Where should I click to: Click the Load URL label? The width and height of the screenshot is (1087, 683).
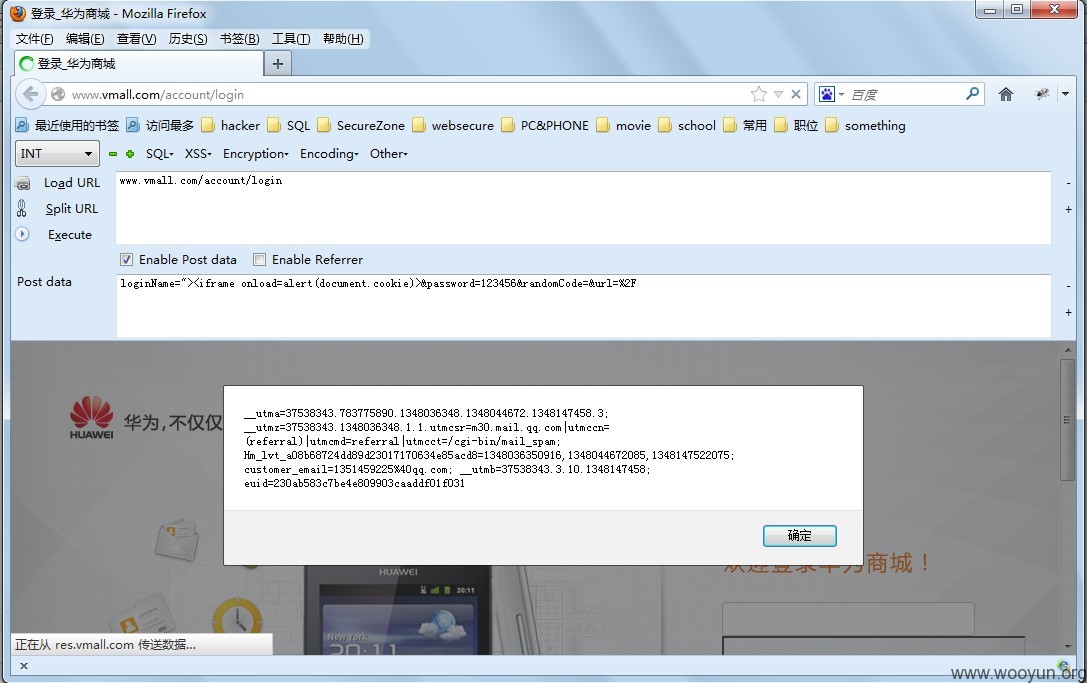[x=72, y=183]
